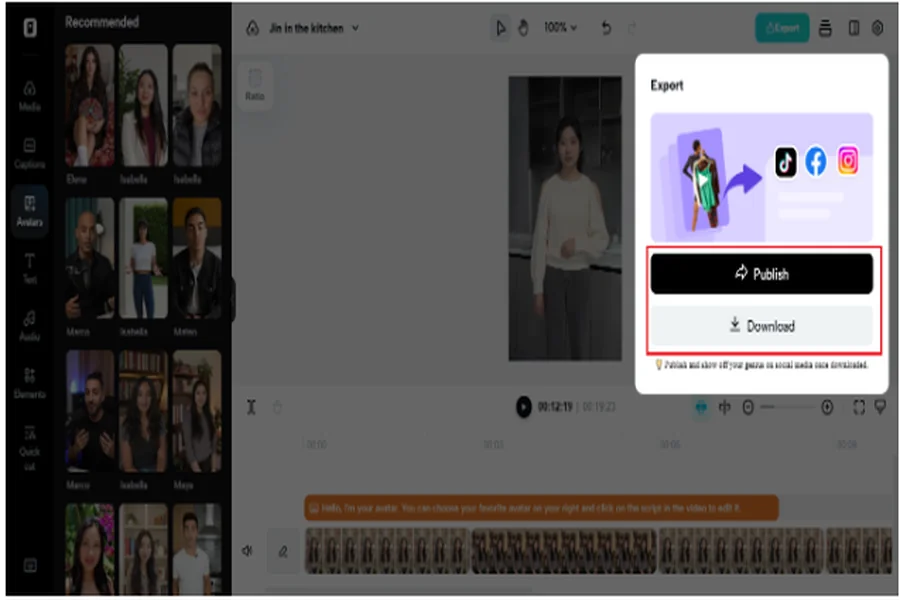
Task: Open the 'Jin in the kitchen' project dropdown
Action: point(313,28)
